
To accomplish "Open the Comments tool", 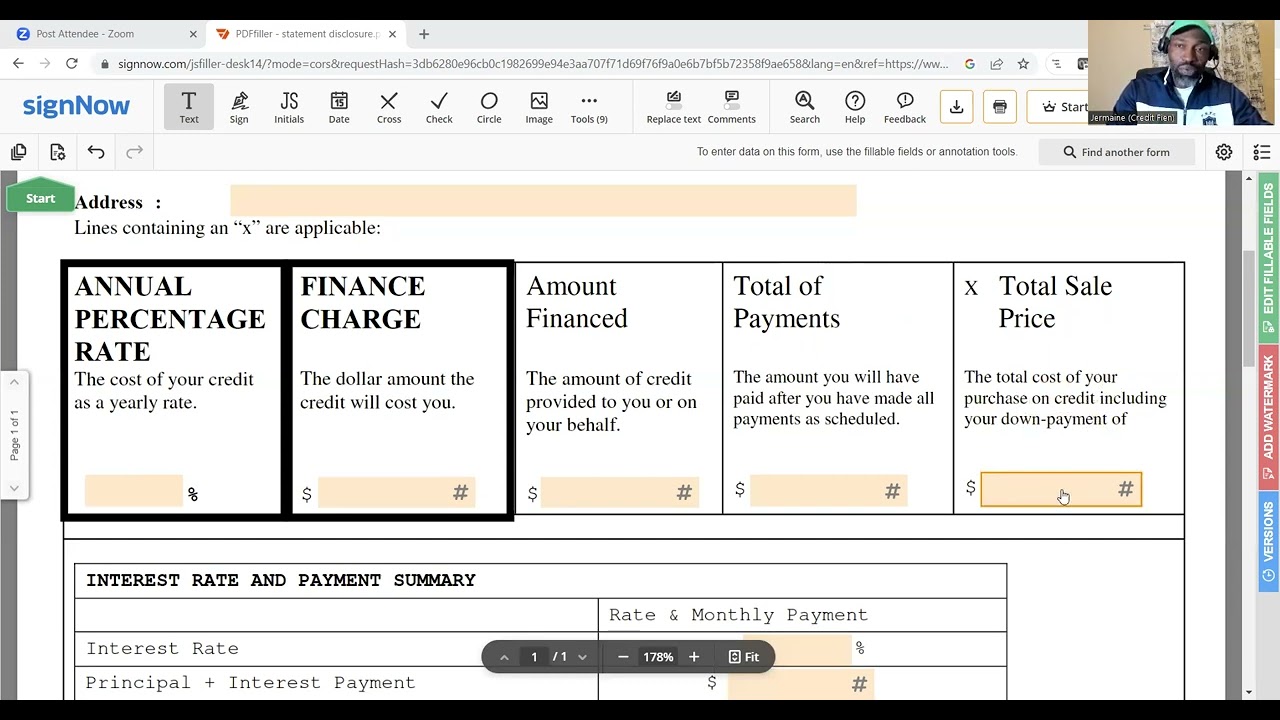I will (x=731, y=107).
